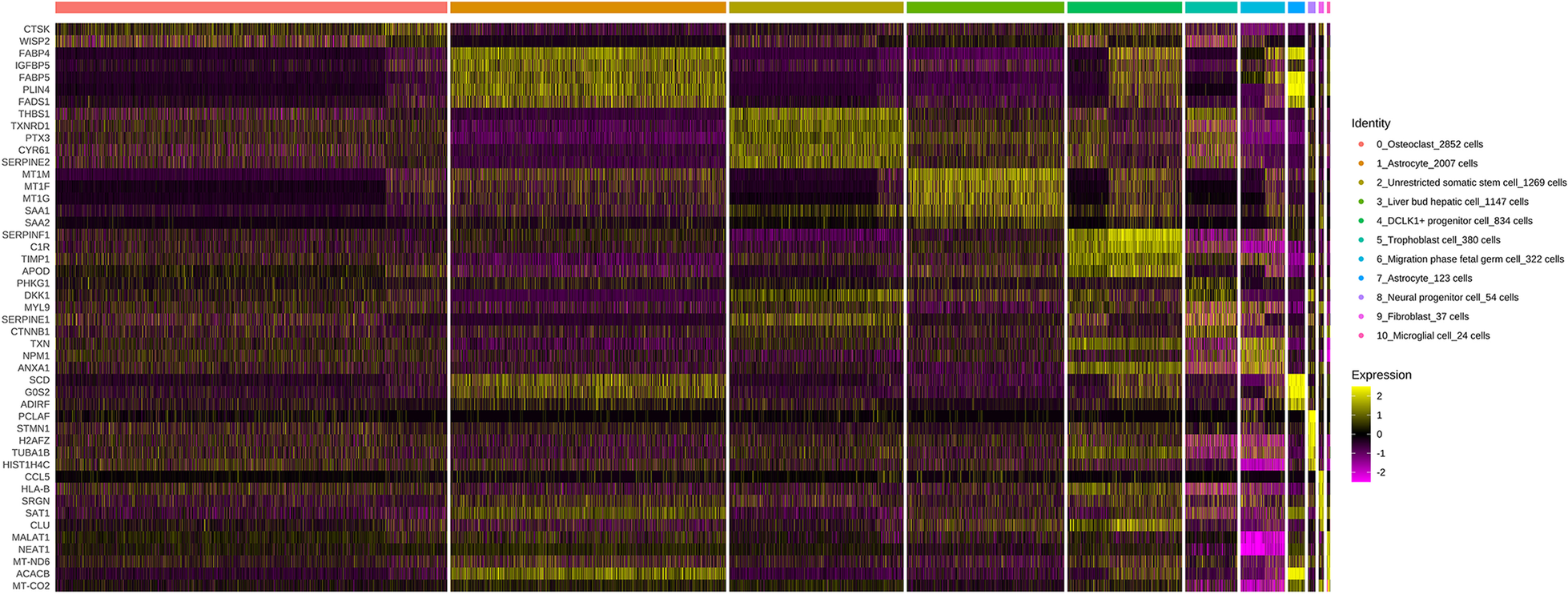Click the legend dot for 0_Osteoclast

(1361, 144)
